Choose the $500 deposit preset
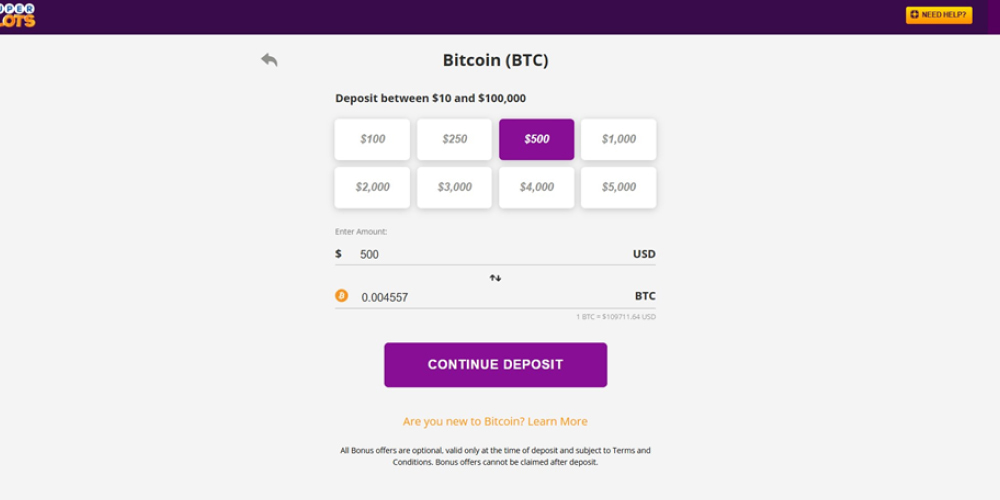 [x=536, y=139]
